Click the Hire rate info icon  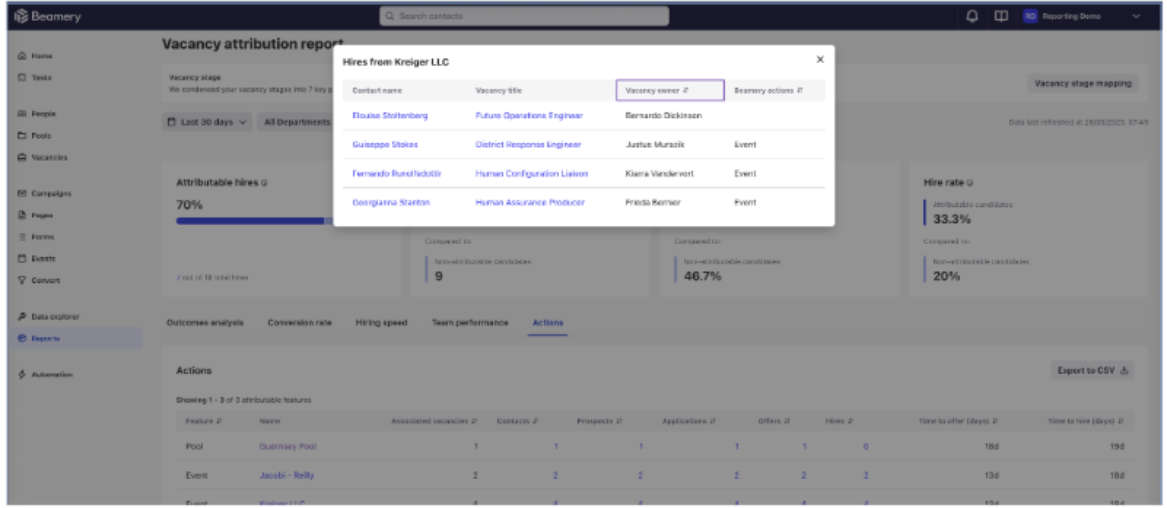[x=970, y=182]
